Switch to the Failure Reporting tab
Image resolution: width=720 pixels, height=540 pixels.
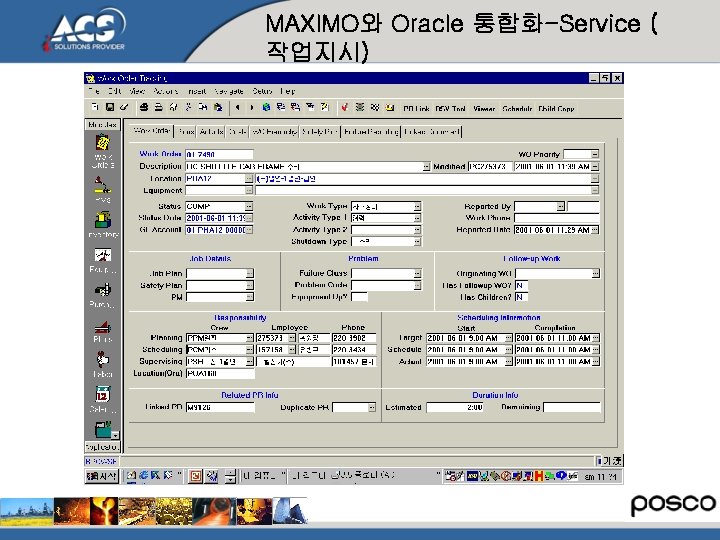371,132
